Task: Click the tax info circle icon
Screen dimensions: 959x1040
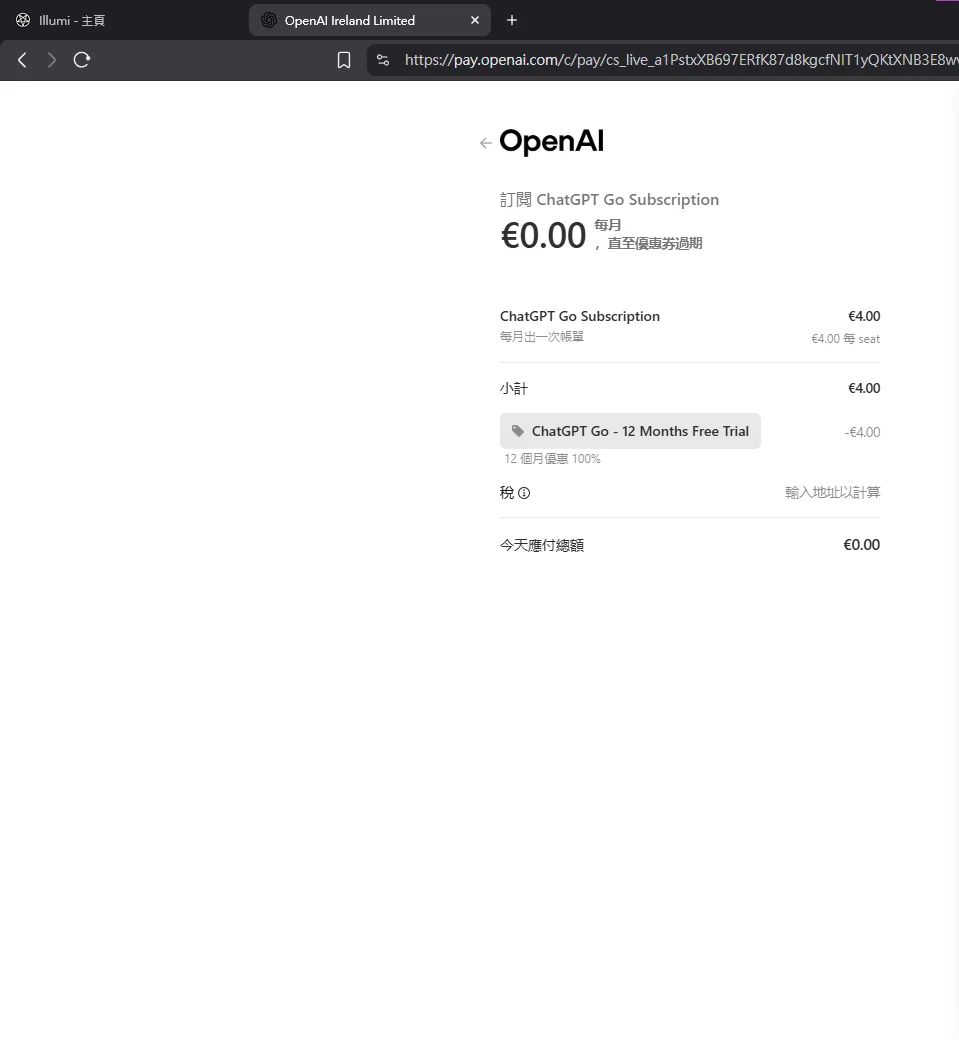Action: [524, 493]
